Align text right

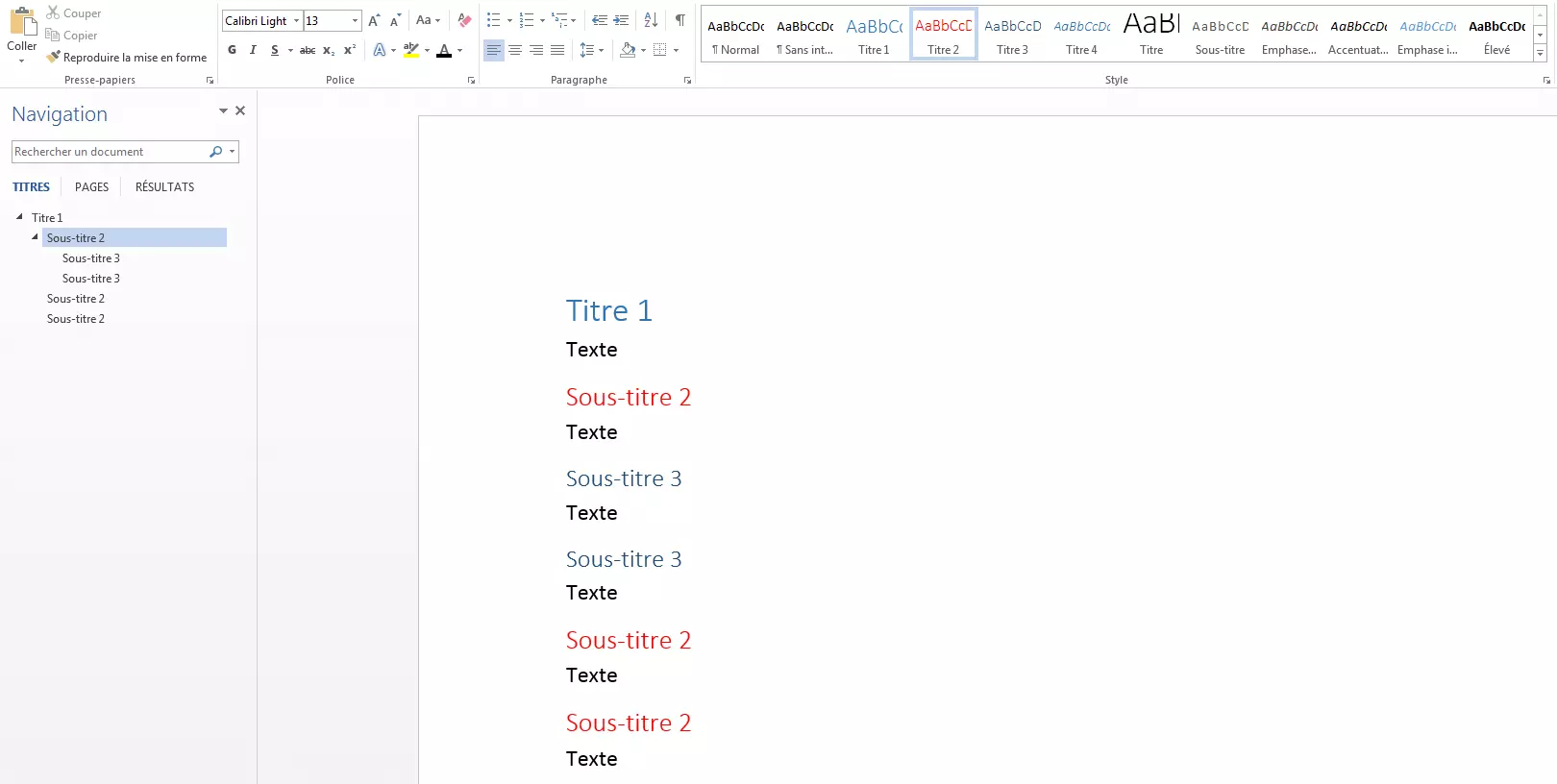pos(536,50)
